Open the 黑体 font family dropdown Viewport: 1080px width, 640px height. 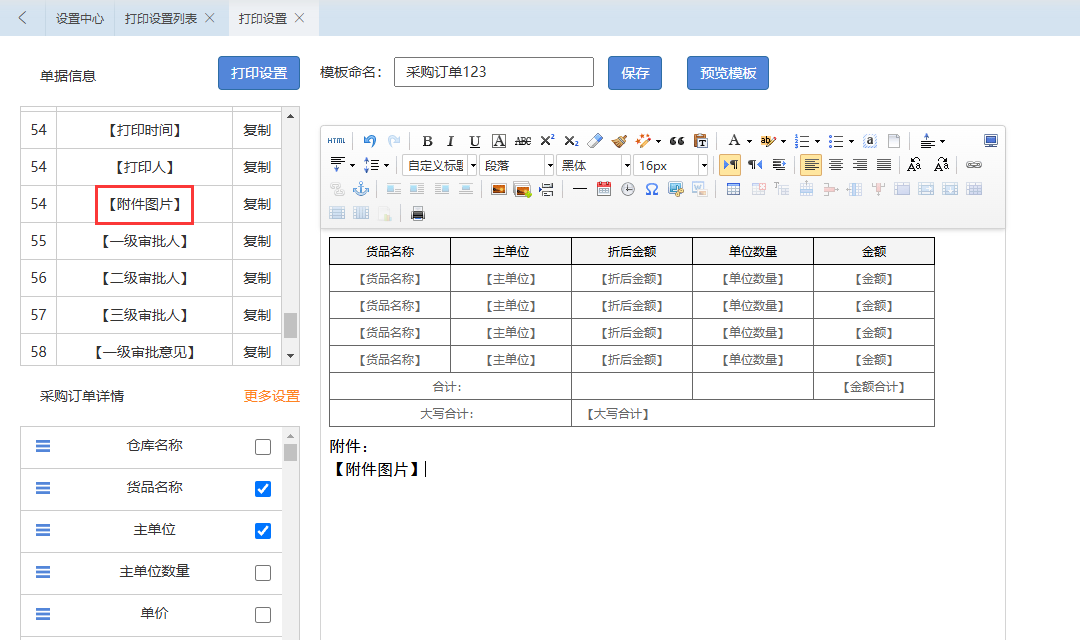594,165
